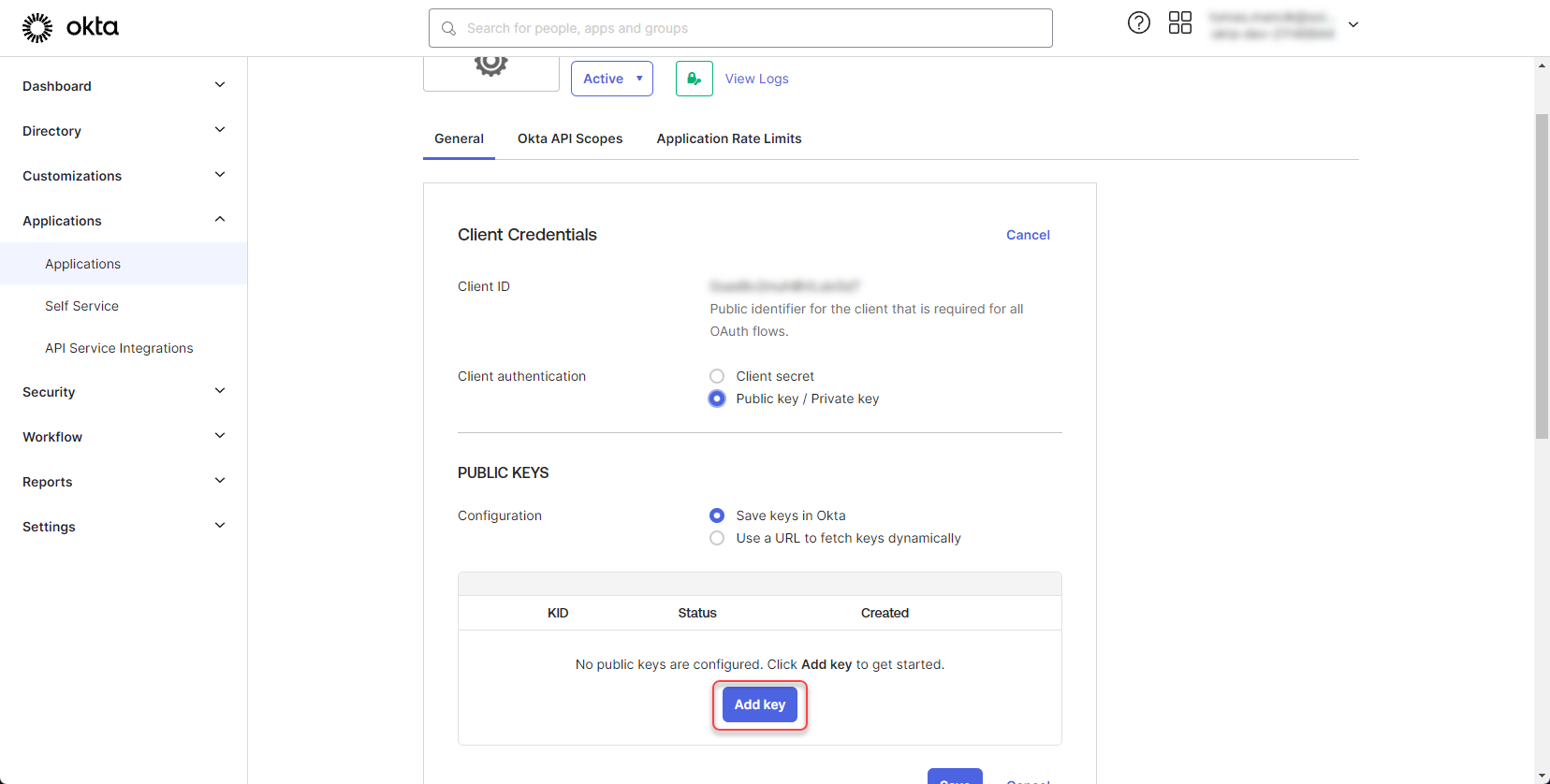This screenshot has height=784, width=1550.
Task: Click the search magnifier icon
Action: [x=449, y=29]
